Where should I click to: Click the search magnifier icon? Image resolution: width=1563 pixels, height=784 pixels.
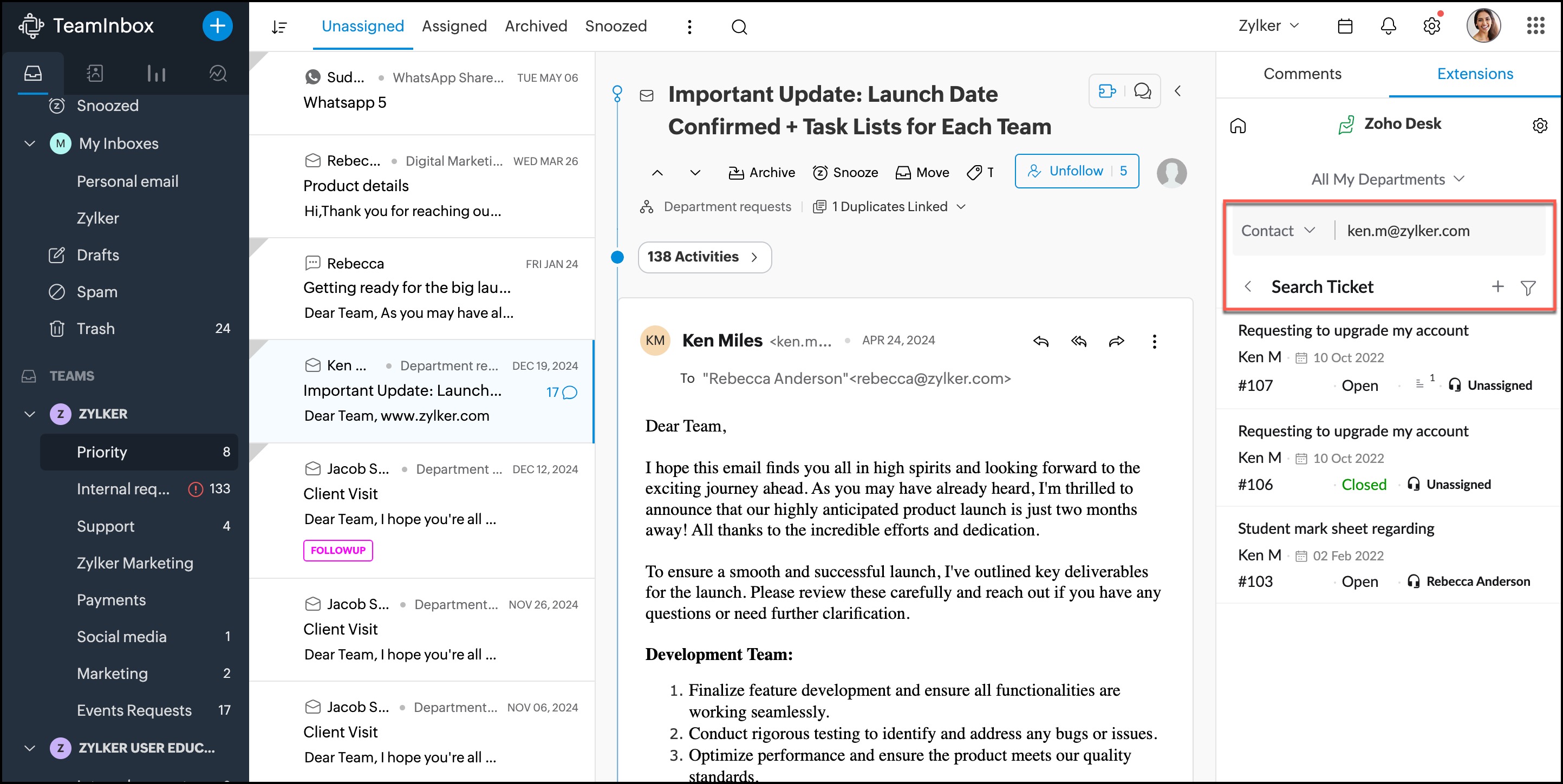738,27
